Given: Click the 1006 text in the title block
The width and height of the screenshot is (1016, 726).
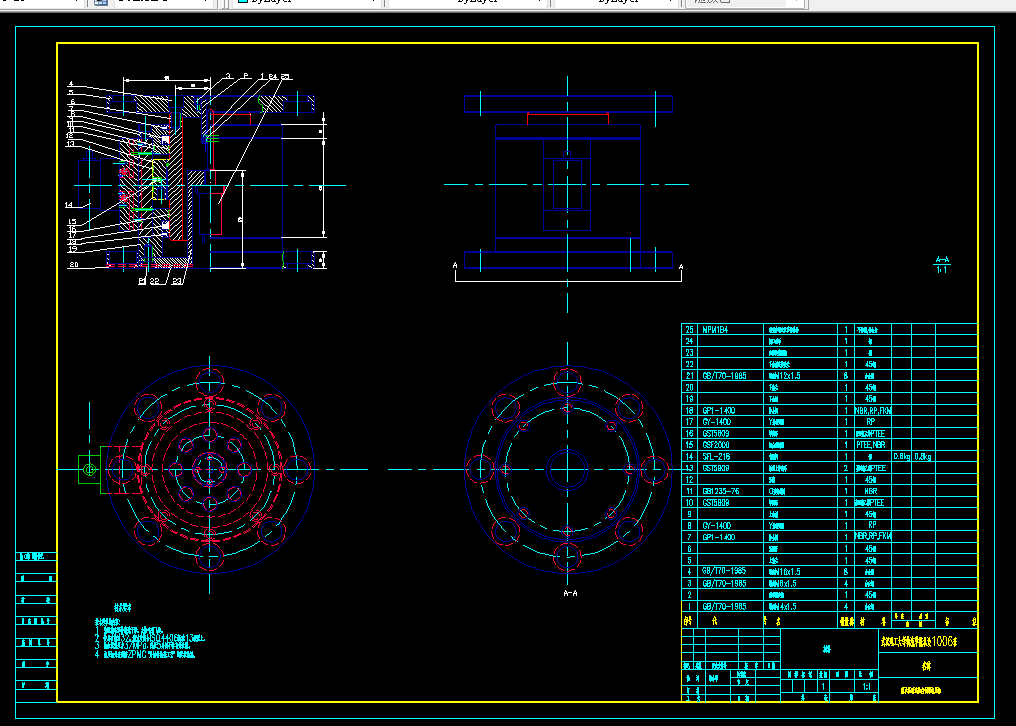Looking at the screenshot, I should click(x=941, y=641).
